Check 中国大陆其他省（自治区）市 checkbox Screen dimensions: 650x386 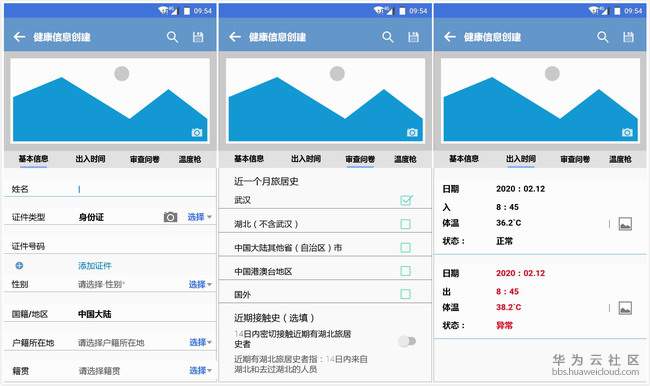[405, 248]
